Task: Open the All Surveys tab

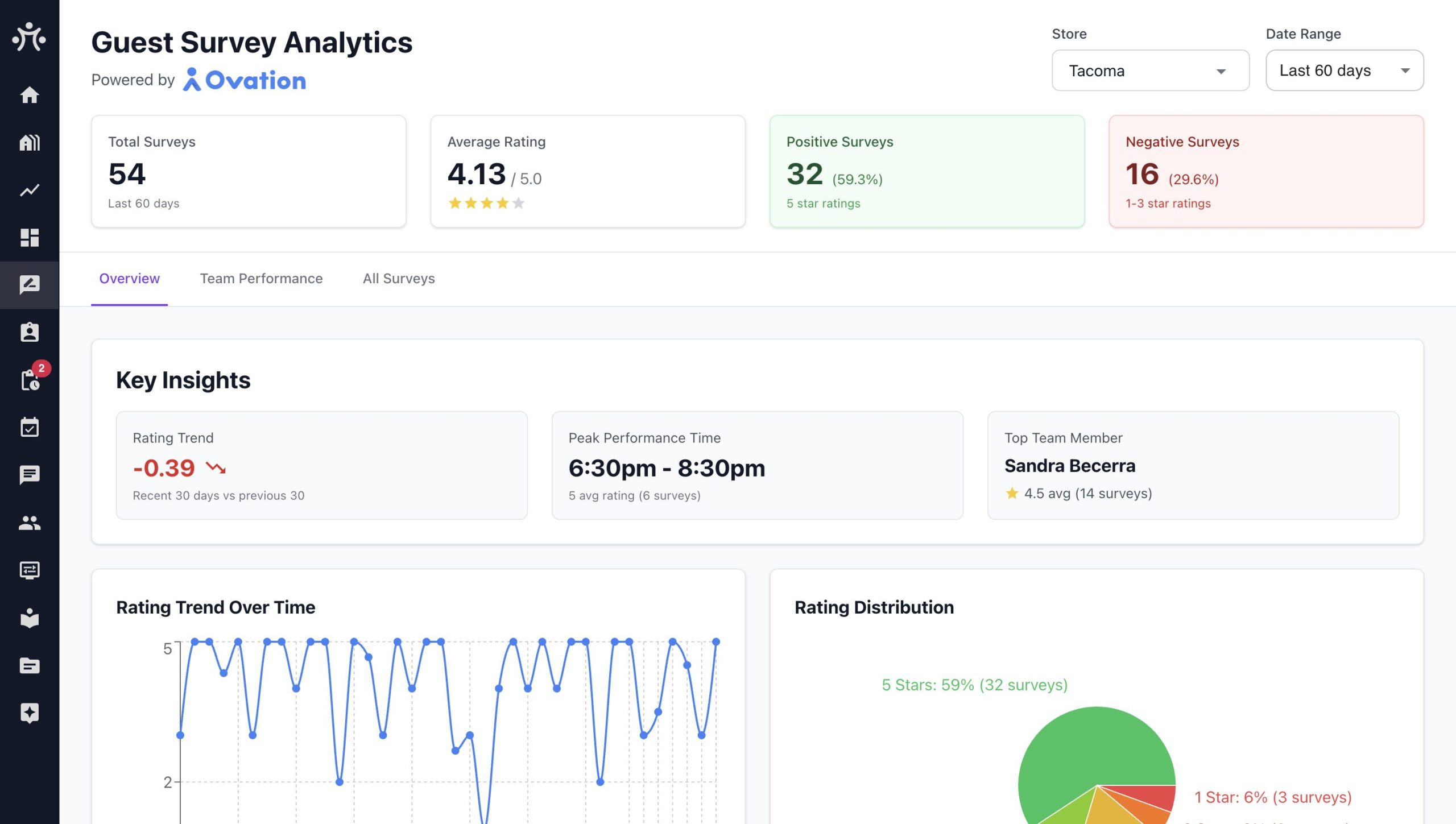Action: coord(398,279)
